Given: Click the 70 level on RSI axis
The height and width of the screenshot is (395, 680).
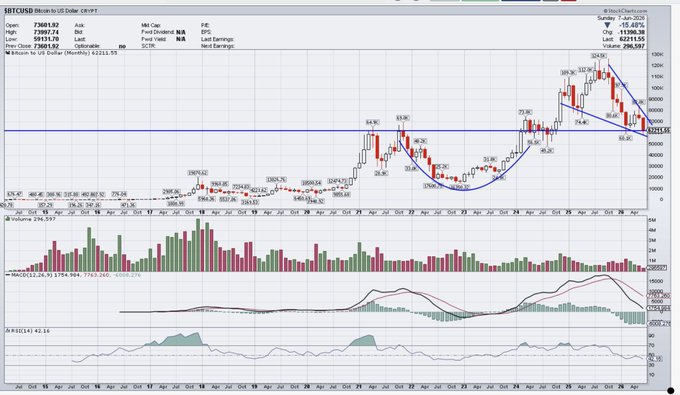Looking at the screenshot, I should tap(651, 346).
